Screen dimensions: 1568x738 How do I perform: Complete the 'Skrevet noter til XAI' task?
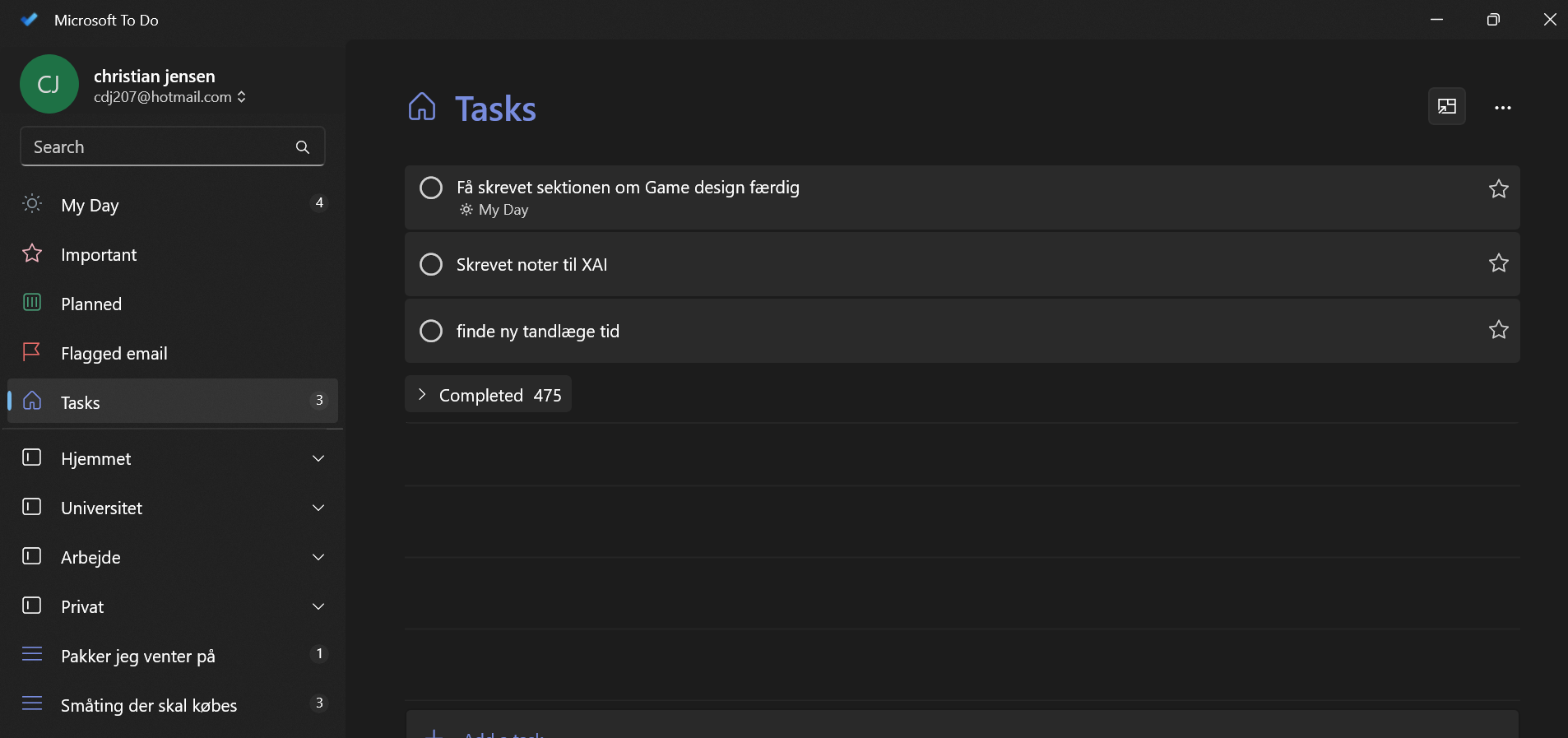[431, 264]
